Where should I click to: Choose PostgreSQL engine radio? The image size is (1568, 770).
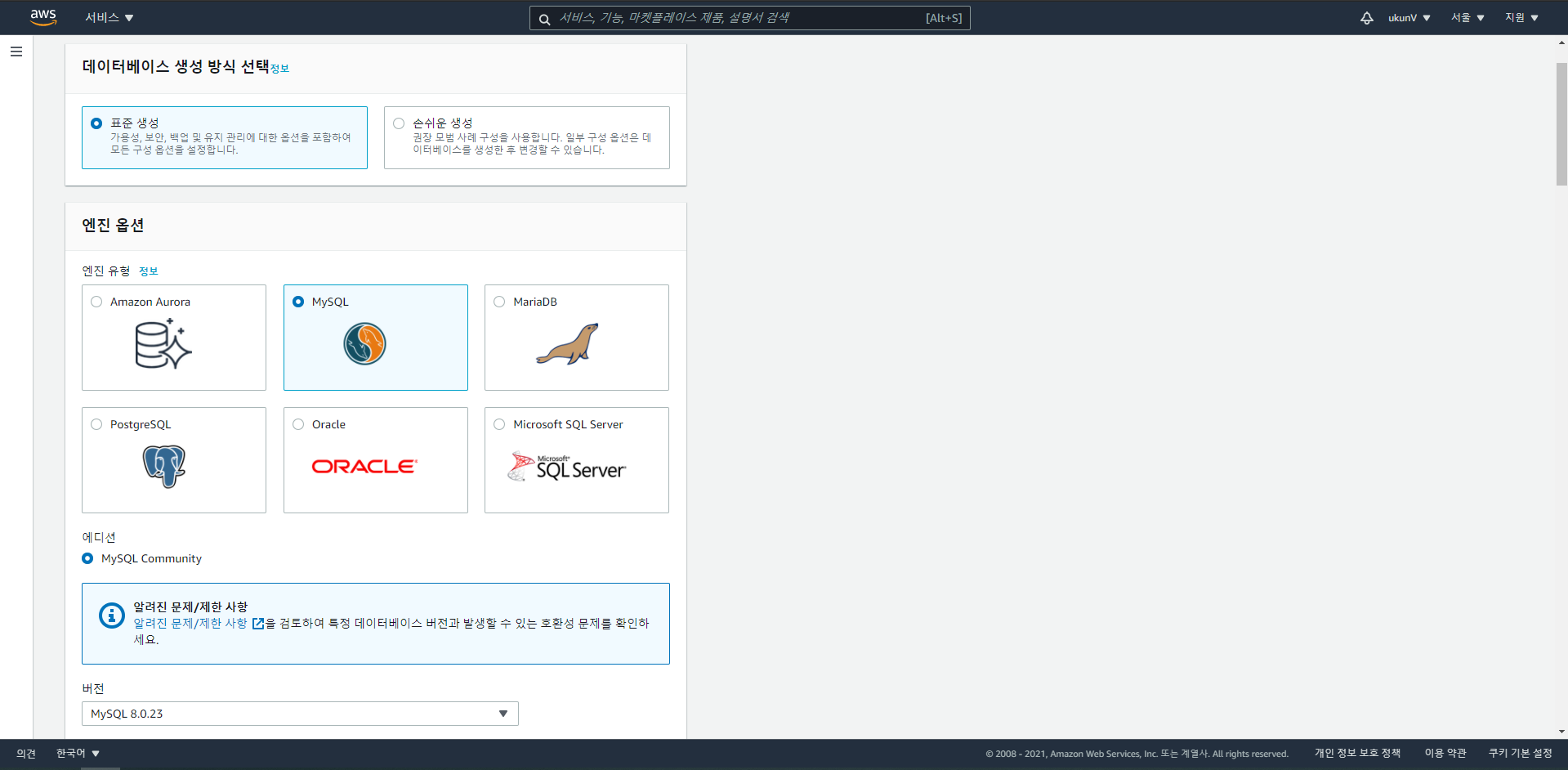[96, 424]
